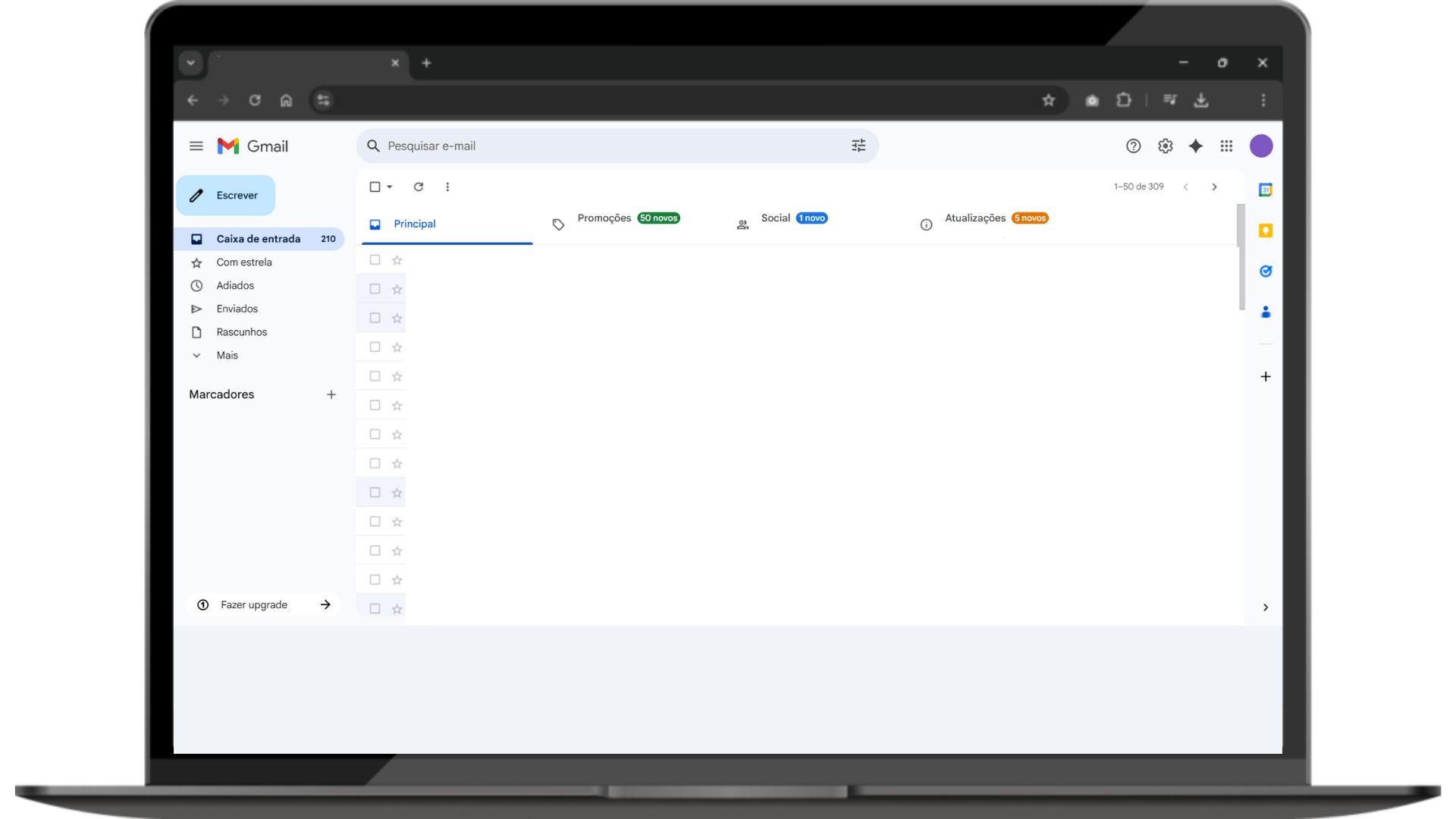This screenshot has width=1456, height=819.
Task: Click the Support help icon
Action: pyautogui.click(x=1133, y=146)
